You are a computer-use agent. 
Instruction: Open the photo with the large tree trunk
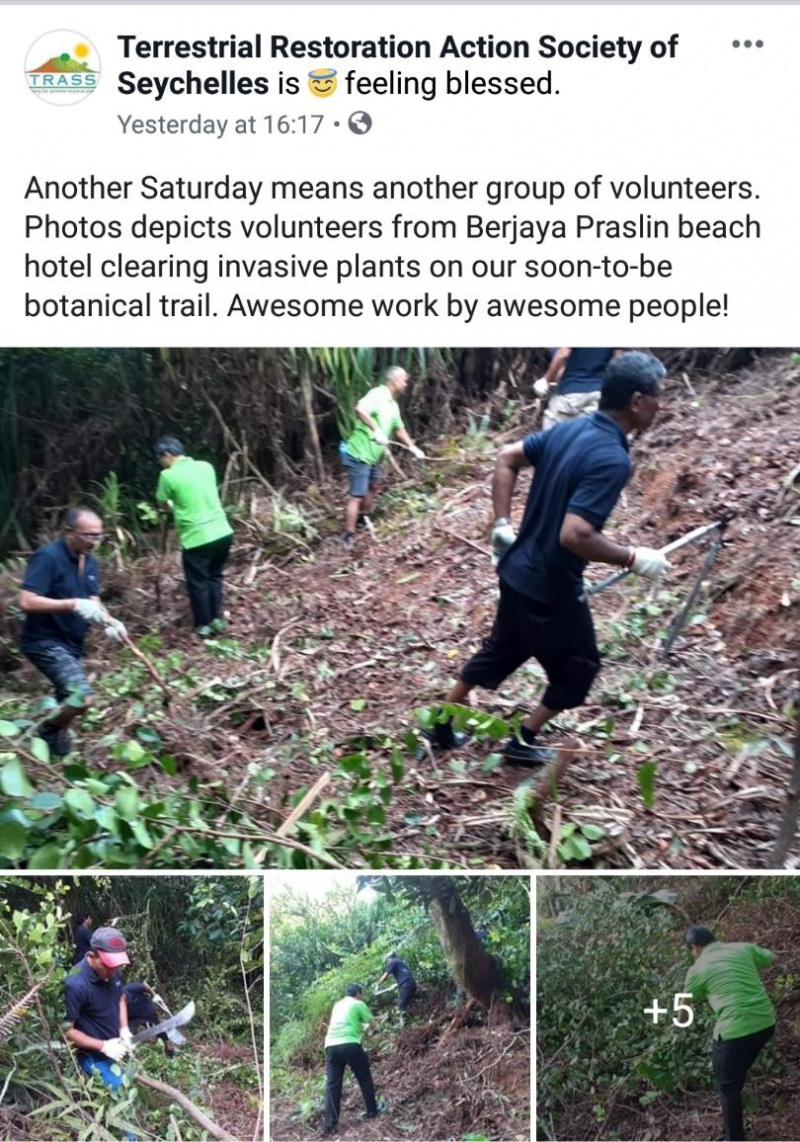click(400, 1009)
